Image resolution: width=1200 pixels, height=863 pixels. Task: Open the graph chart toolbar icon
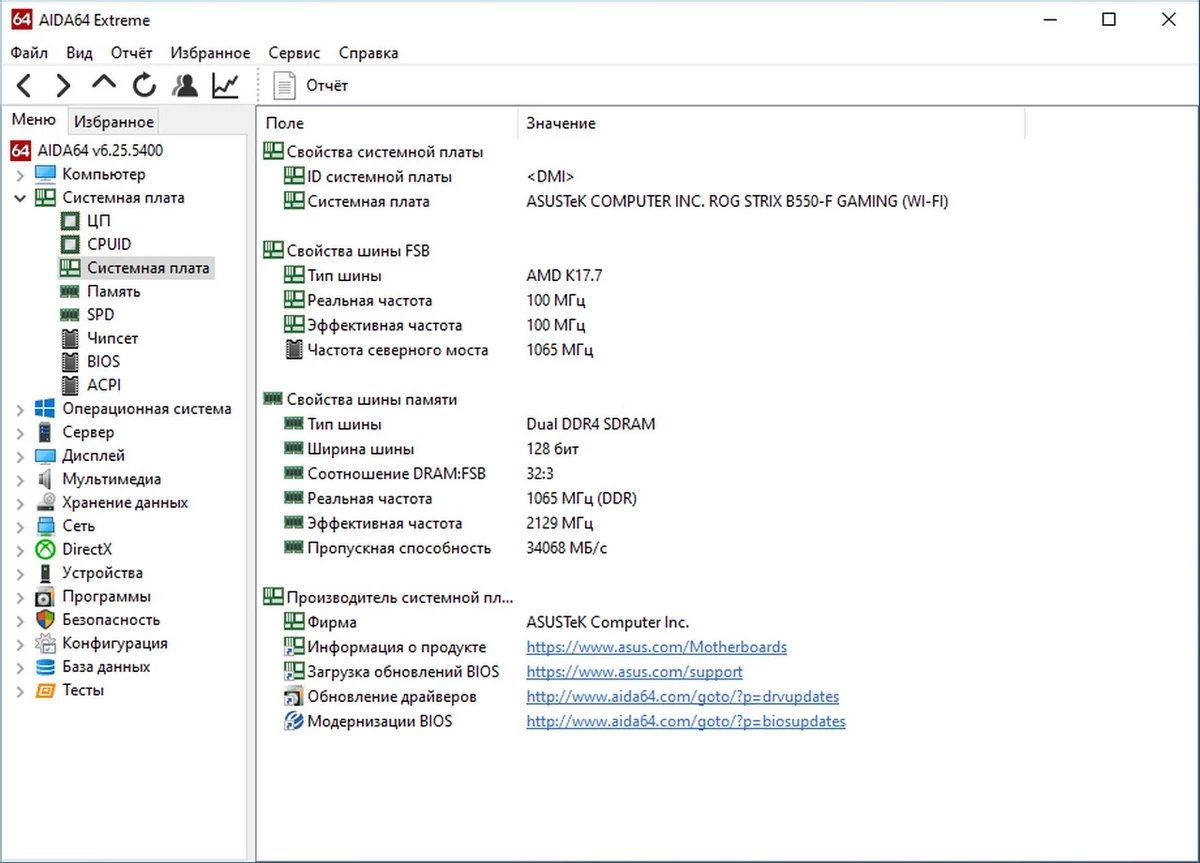tap(226, 86)
